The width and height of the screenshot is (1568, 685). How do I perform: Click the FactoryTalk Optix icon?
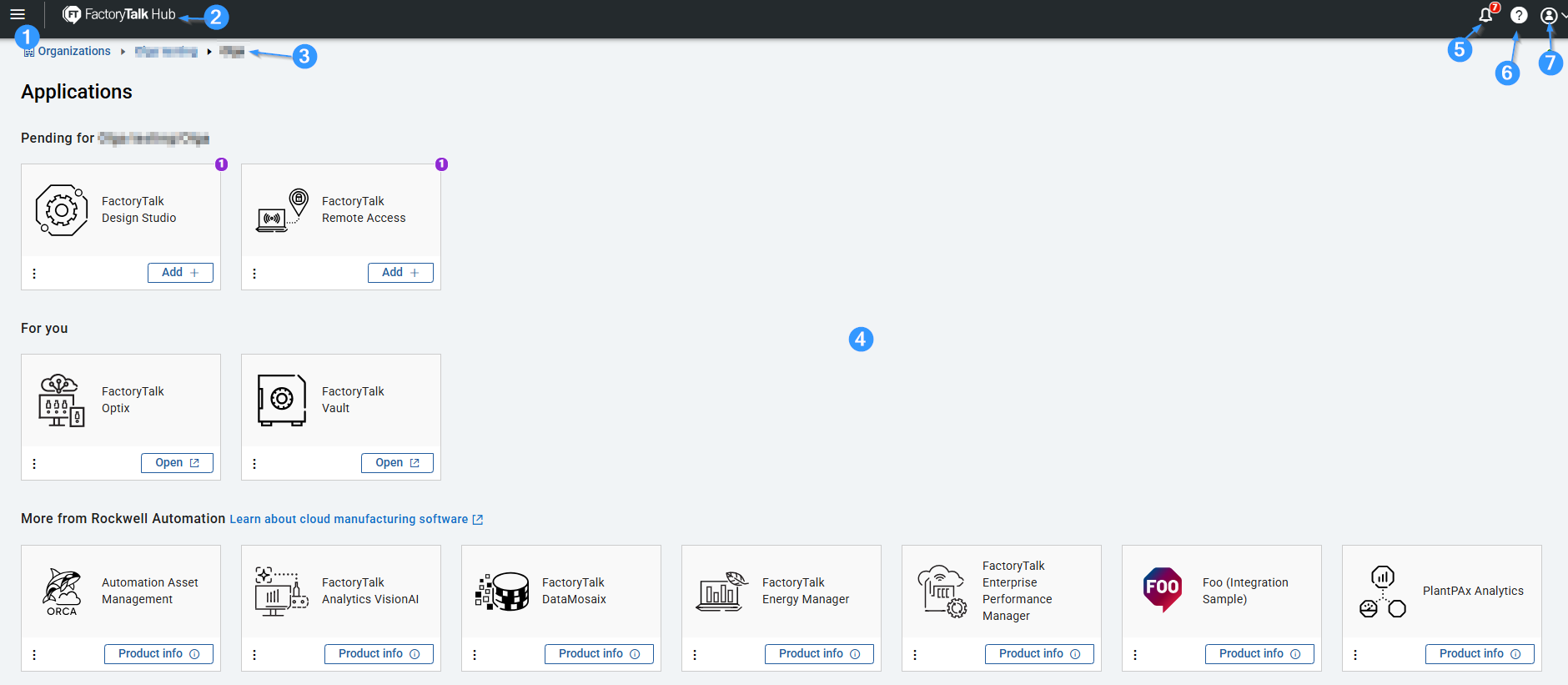click(x=62, y=400)
